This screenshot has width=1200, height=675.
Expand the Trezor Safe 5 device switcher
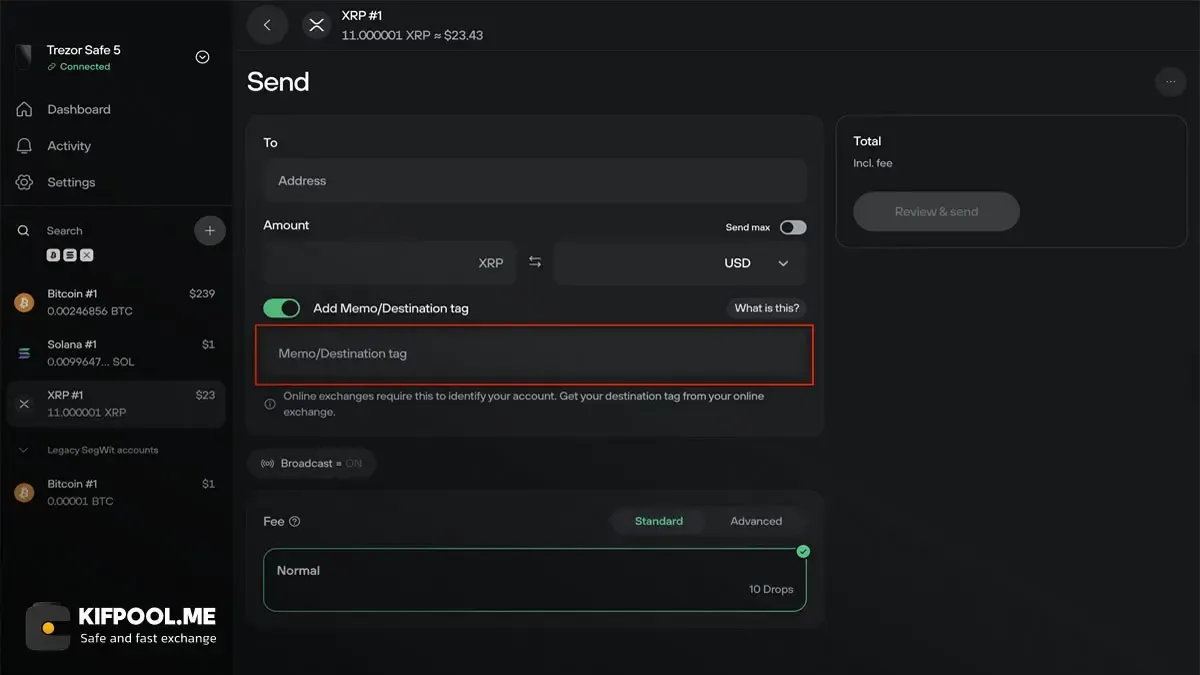202,57
